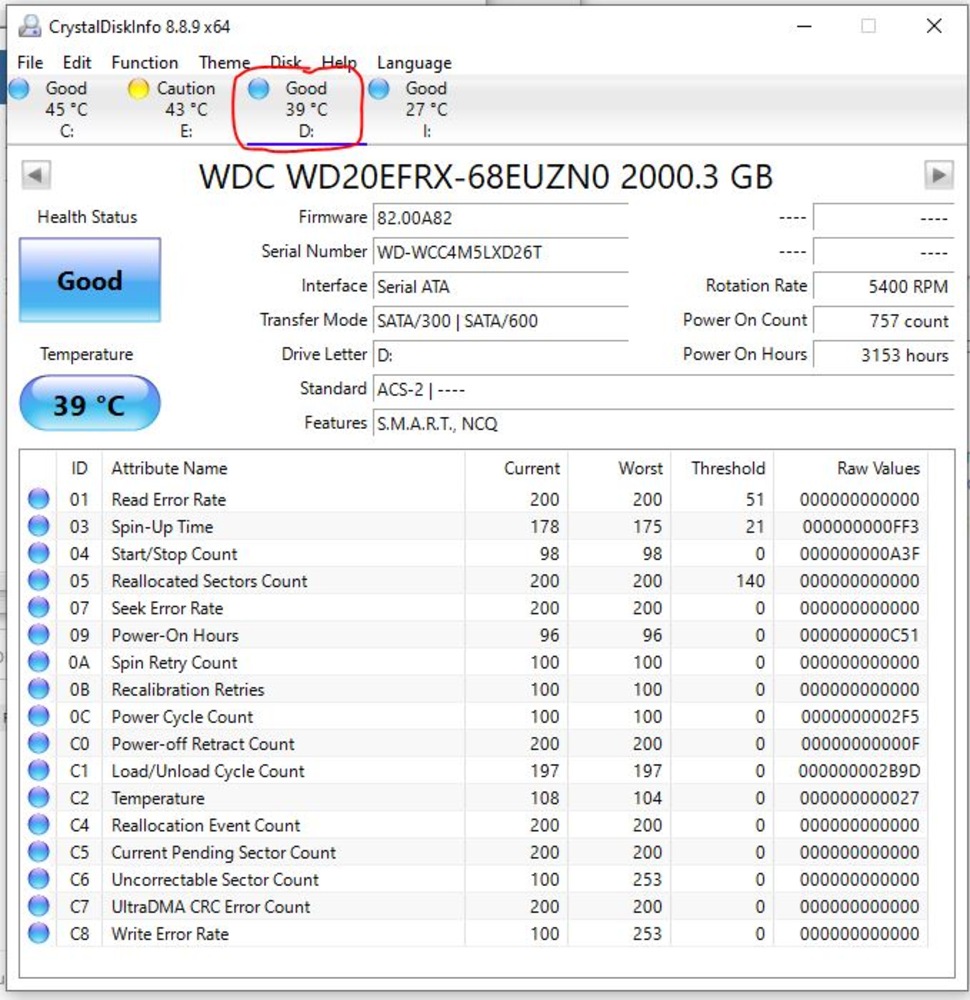Select the yellow Caution E: drive orb

pyautogui.click(x=139, y=89)
